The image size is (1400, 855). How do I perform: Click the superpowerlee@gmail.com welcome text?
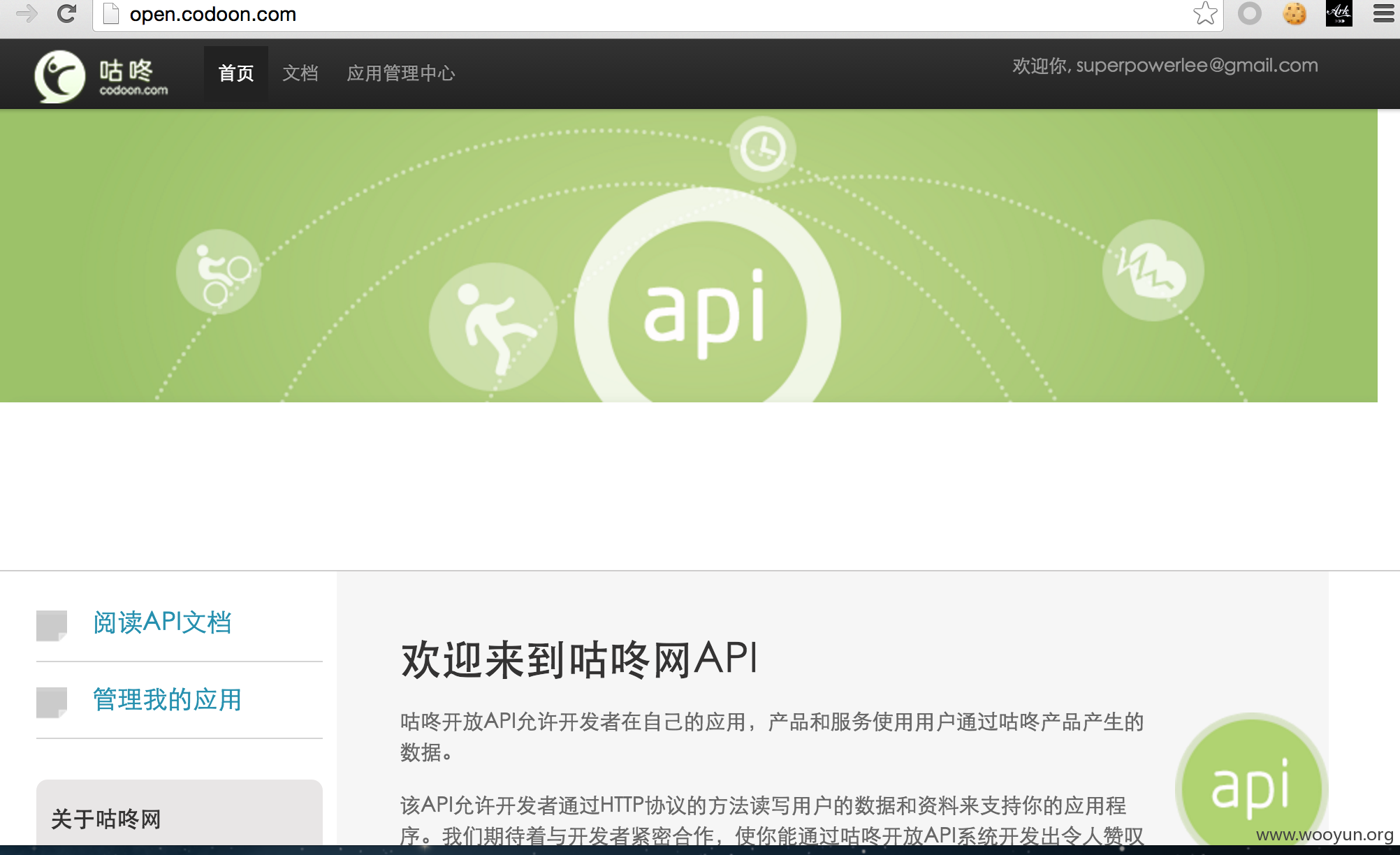click(x=1165, y=66)
